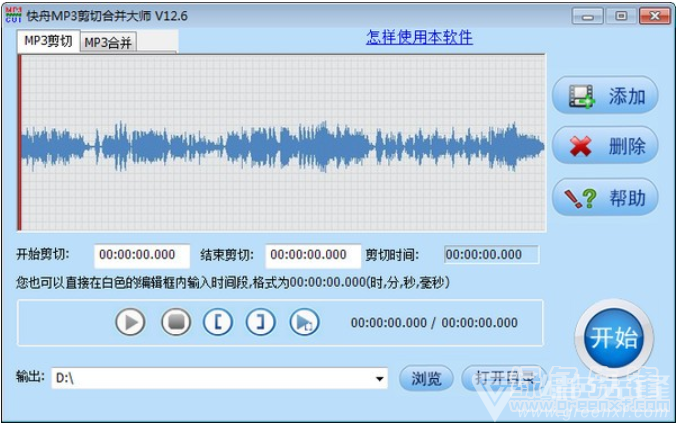The width and height of the screenshot is (679, 426).
Task: Click the middle of the audio waveform
Action: coord(282,147)
